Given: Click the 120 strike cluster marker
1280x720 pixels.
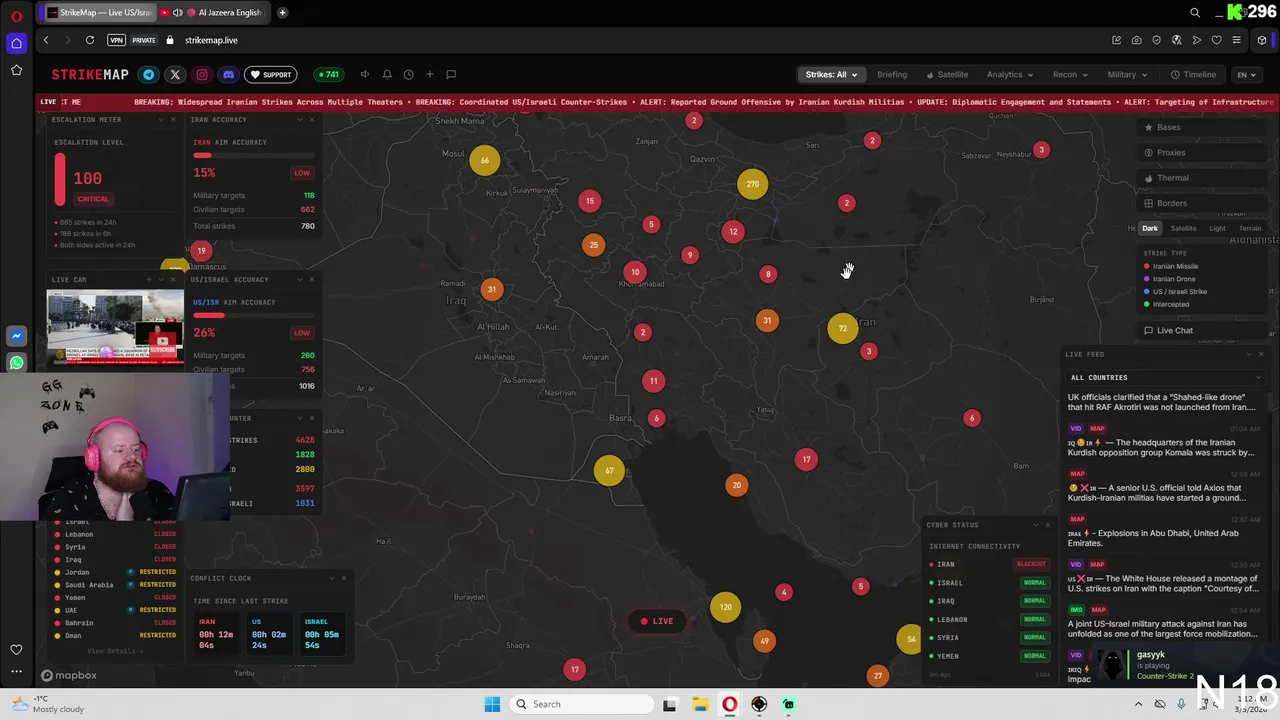Looking at the screenshot, I should [725, 607].
